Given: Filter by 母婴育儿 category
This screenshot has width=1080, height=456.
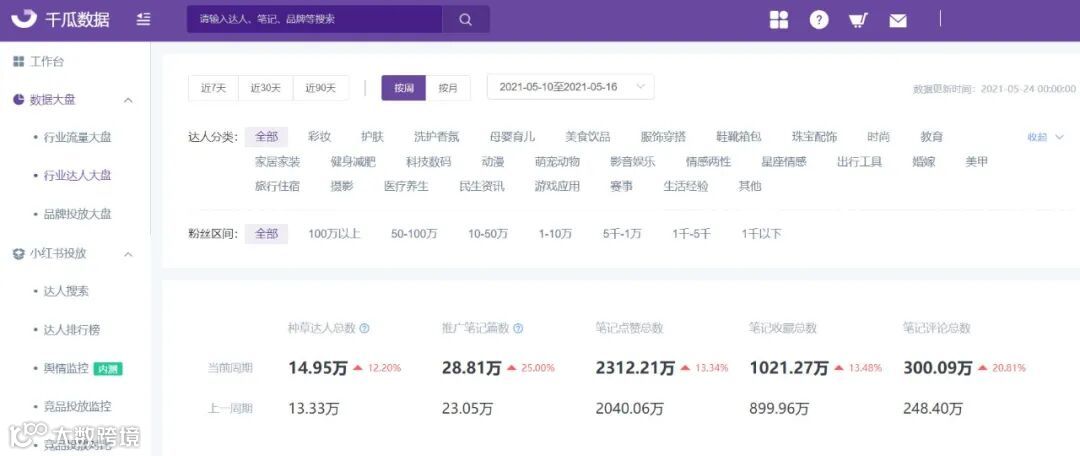Looking at the screenshot, I should (x=512, y=137).
